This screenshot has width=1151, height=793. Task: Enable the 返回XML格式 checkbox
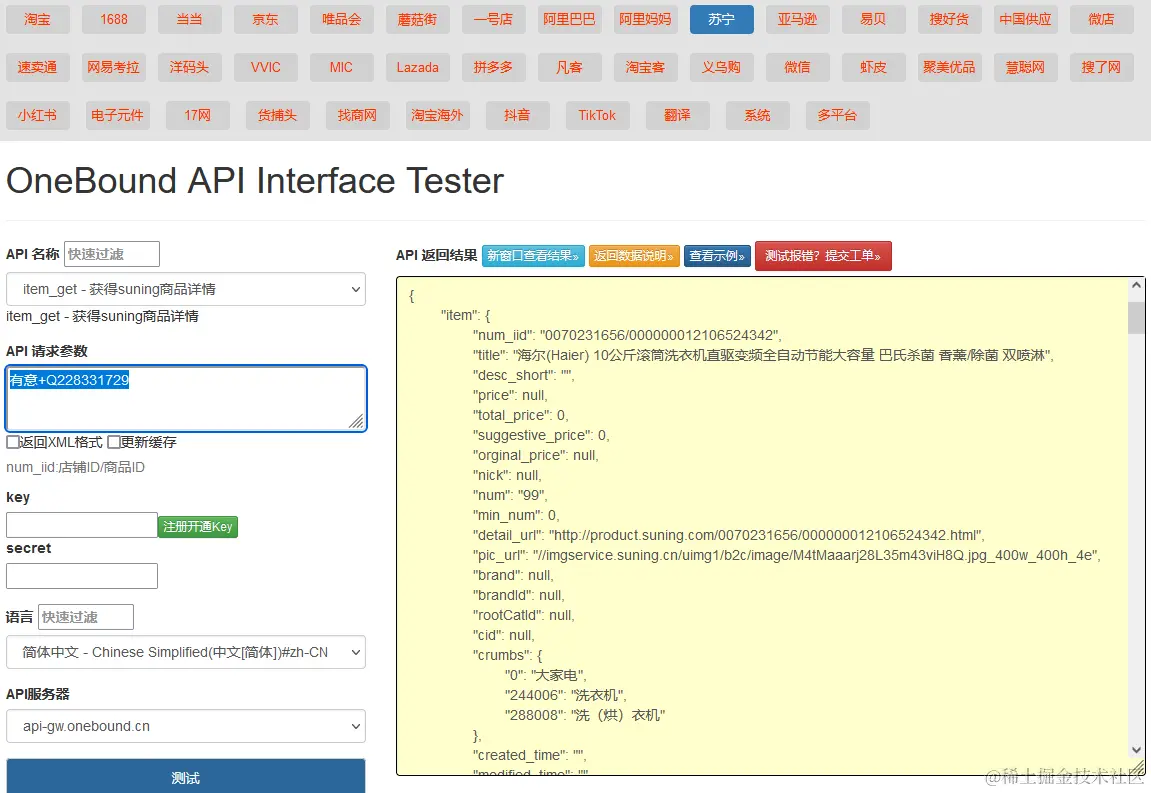pos(12,442)
